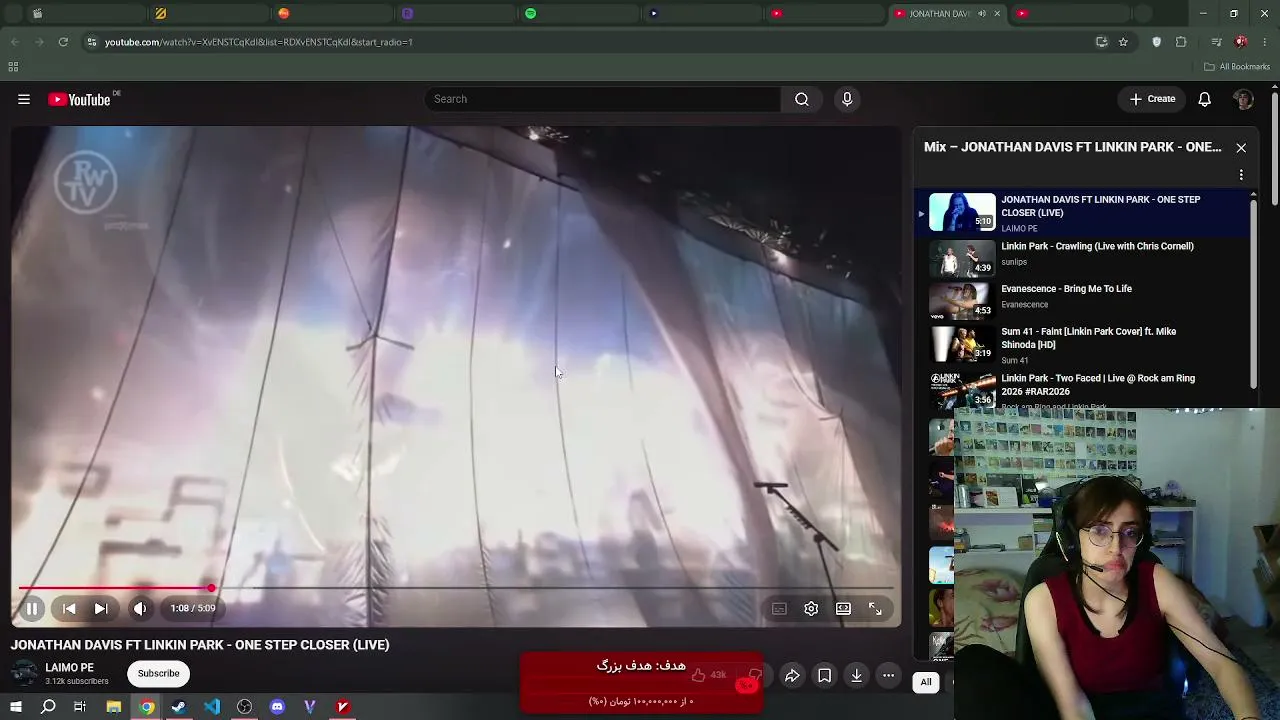
Task: Subscribe to LAIMO PE
Action: tap(158, 673)
